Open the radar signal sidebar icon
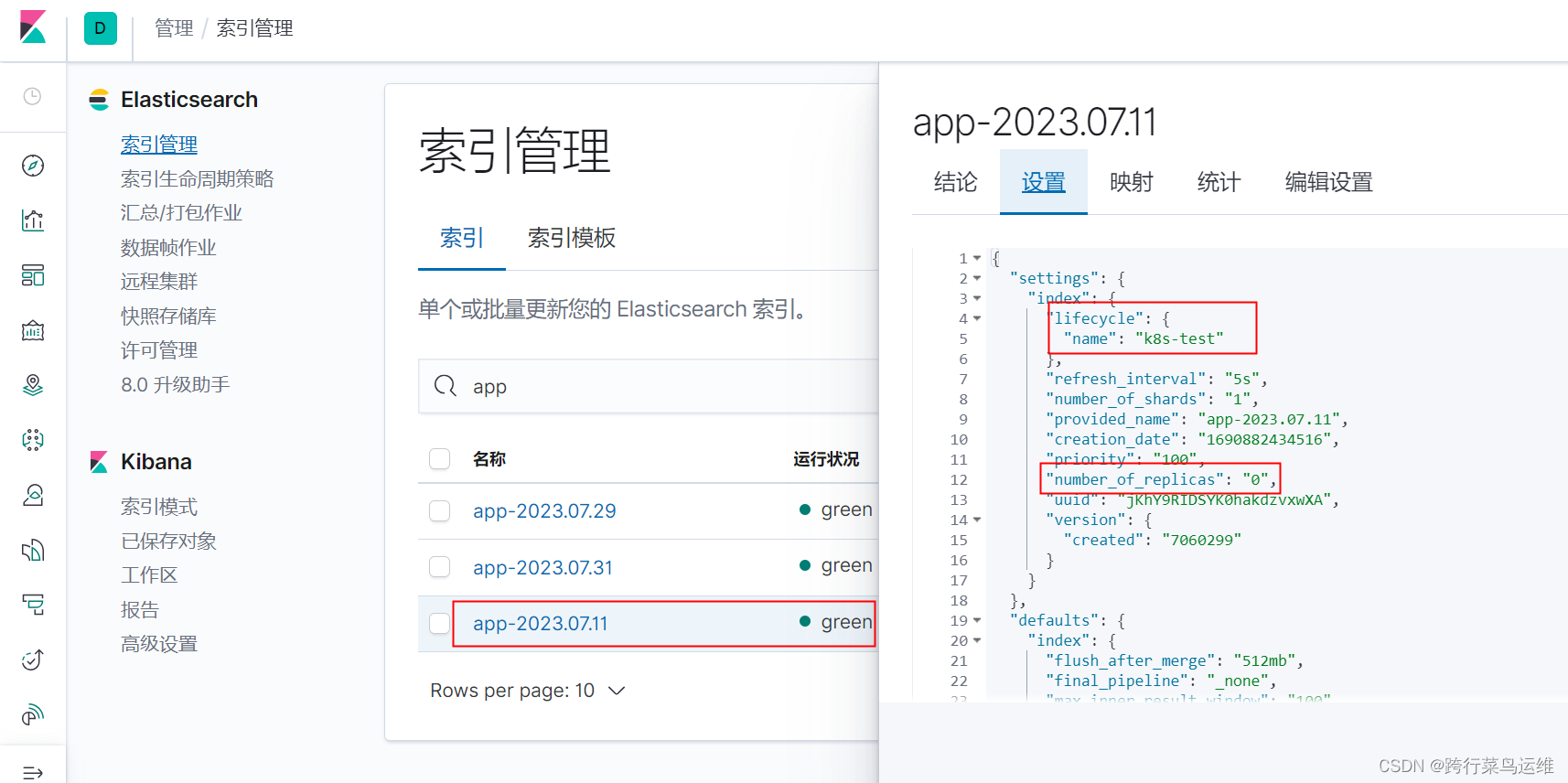This screenshot has height=783, width=1568. [x=33, y=714]
